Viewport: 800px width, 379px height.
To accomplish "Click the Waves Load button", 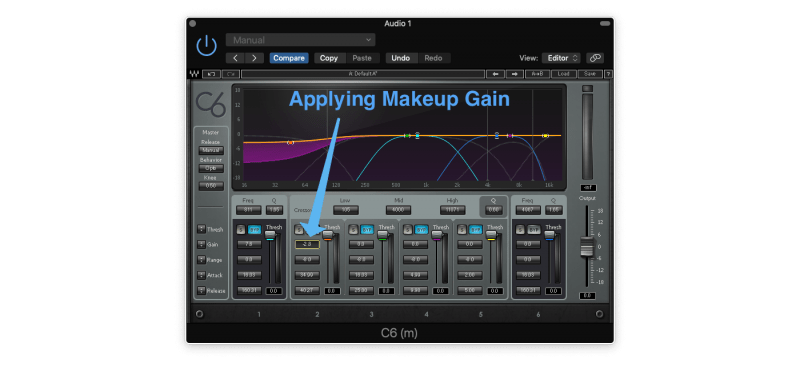I will tap(563, 74).
